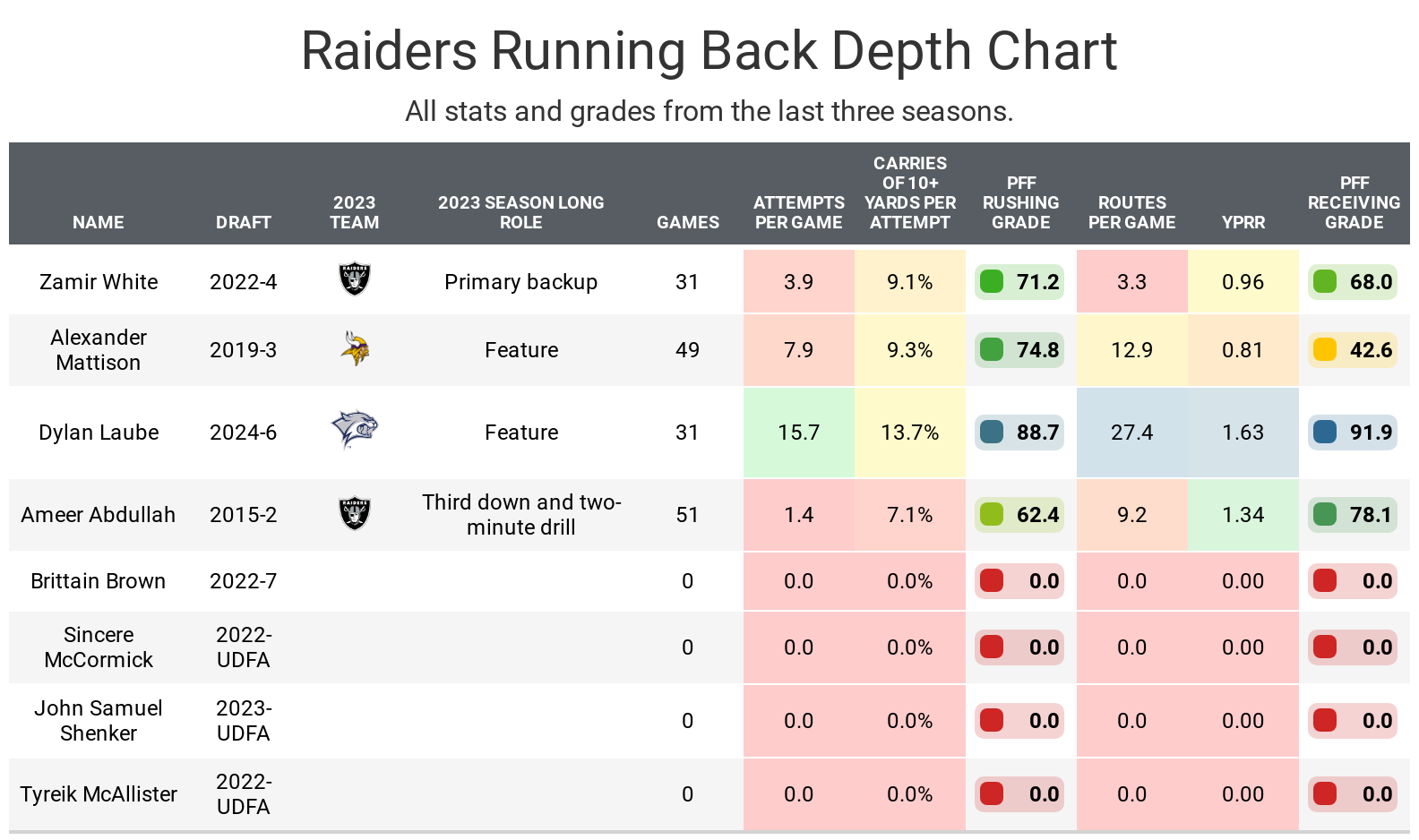1419x840 pixels.
Task: Sort by PFF RECEIVING GRADE header
Action: 1354,203
